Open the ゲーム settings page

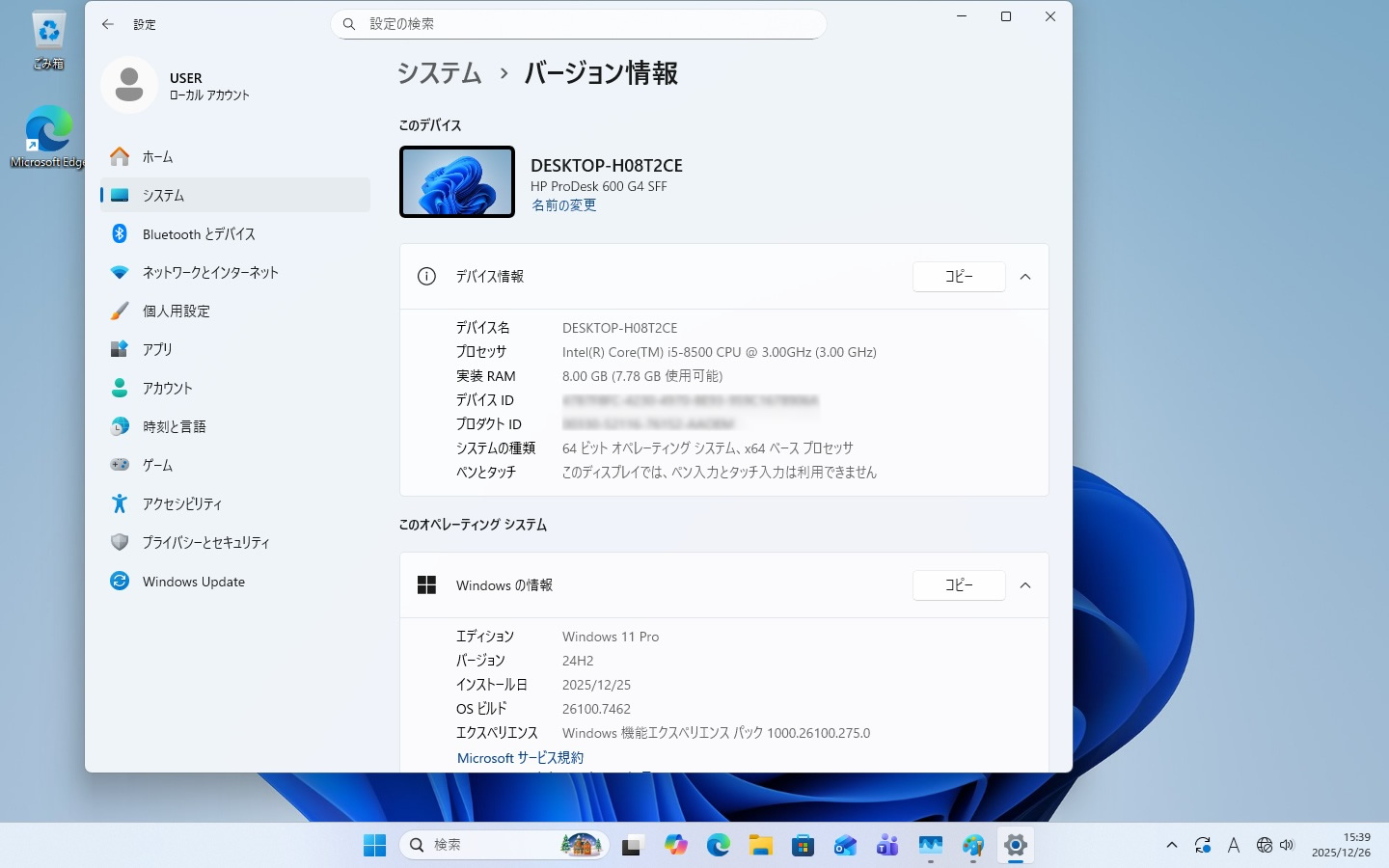click(158, 466)
